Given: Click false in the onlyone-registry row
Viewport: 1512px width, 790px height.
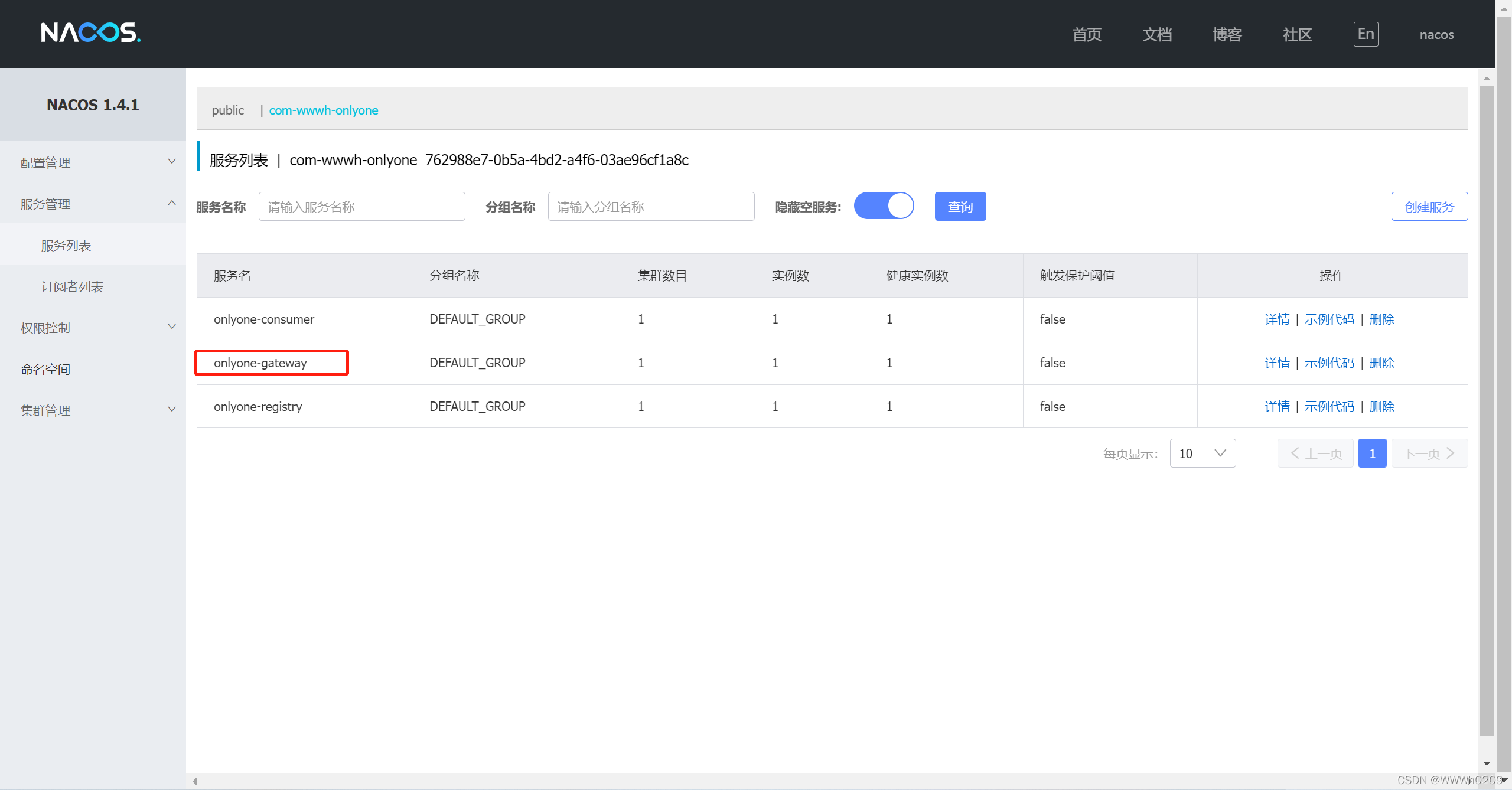Looking at the screenshot, I should (1052, 407).
